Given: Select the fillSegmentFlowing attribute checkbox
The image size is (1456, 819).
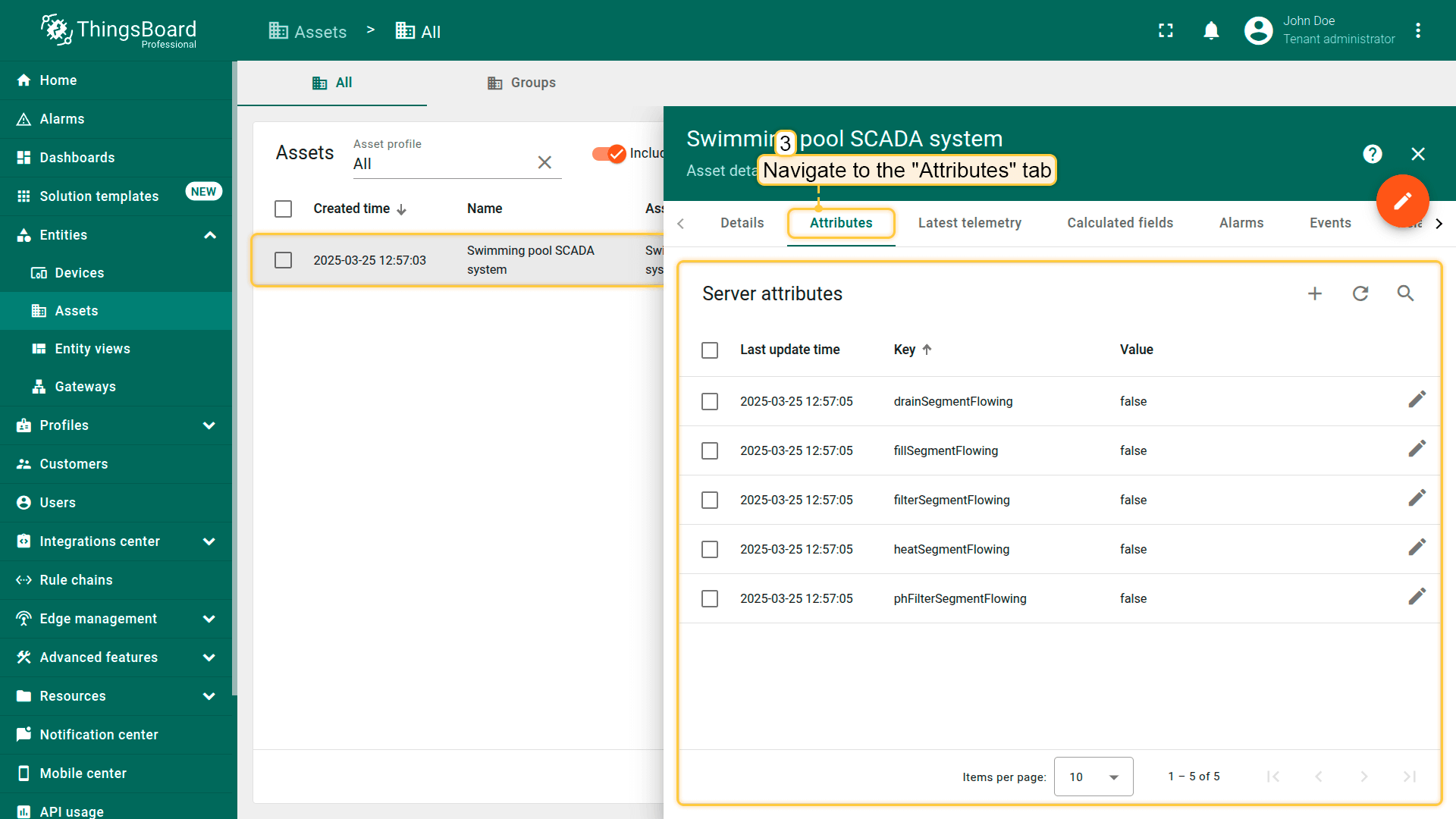Looking at the screenshot, I should pyautogui.click(x=710, y=451).
